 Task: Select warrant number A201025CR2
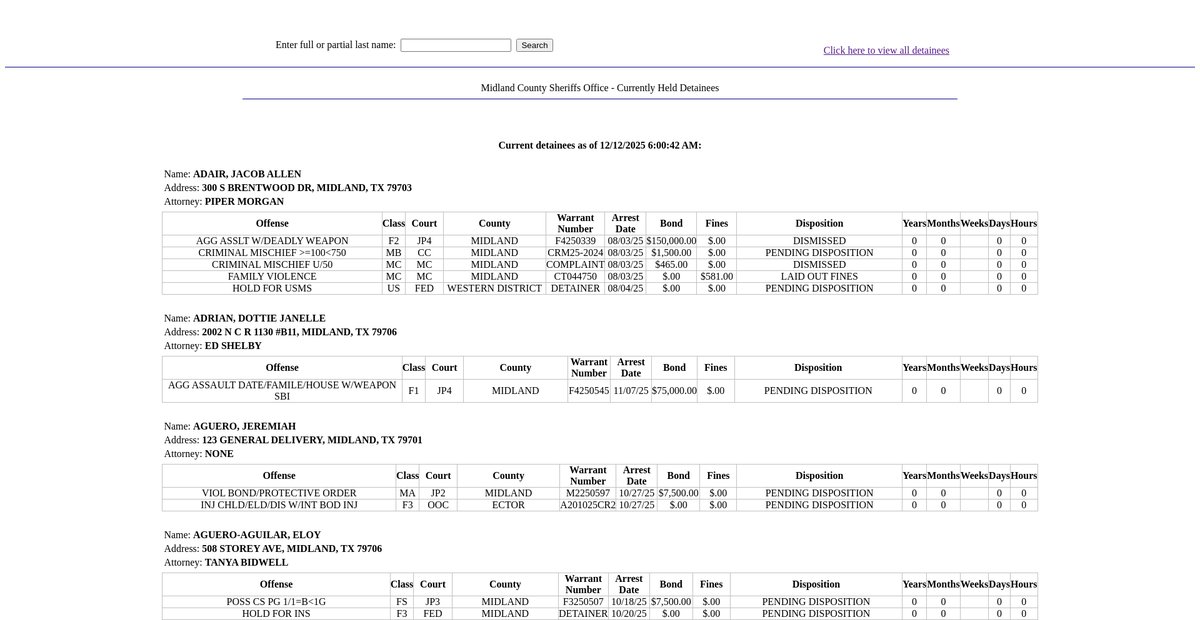point(587,505)
